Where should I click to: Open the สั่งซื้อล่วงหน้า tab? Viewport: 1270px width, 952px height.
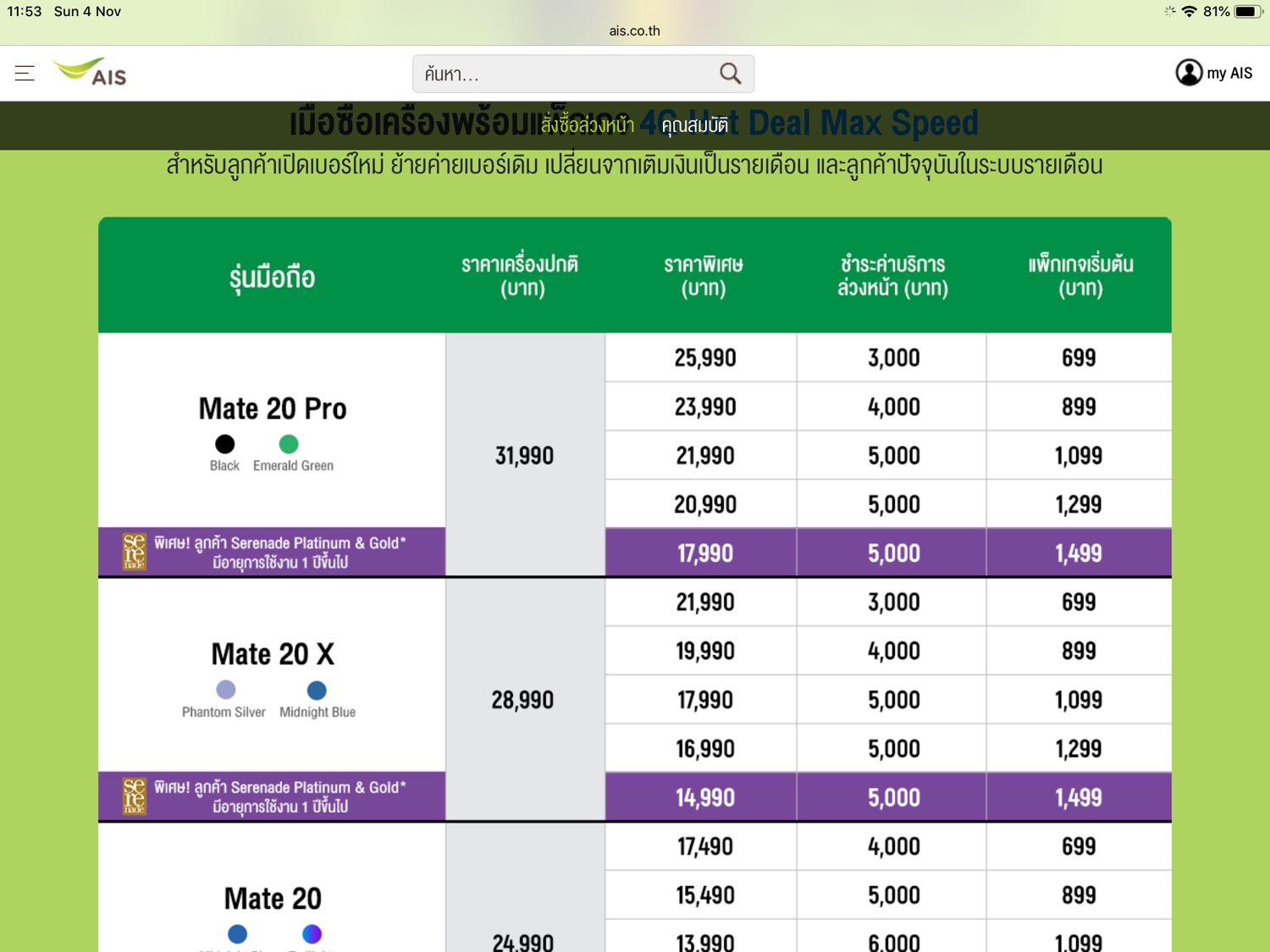pos(588,125)
